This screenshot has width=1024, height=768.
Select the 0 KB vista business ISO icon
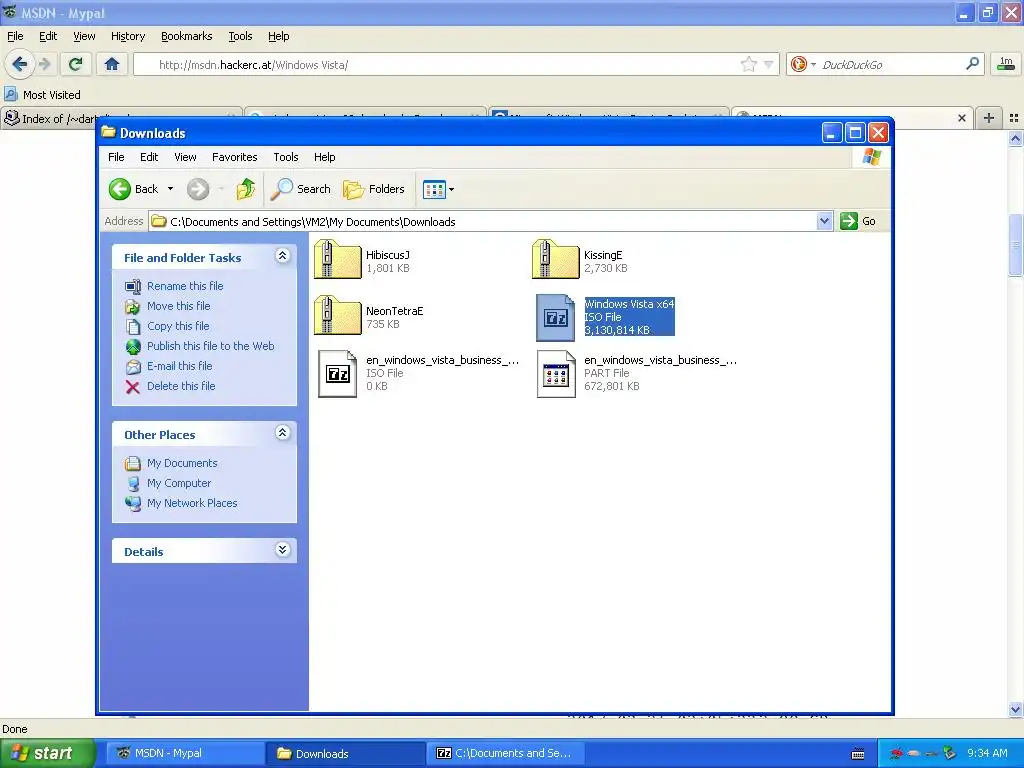click(x=337, y=374)
